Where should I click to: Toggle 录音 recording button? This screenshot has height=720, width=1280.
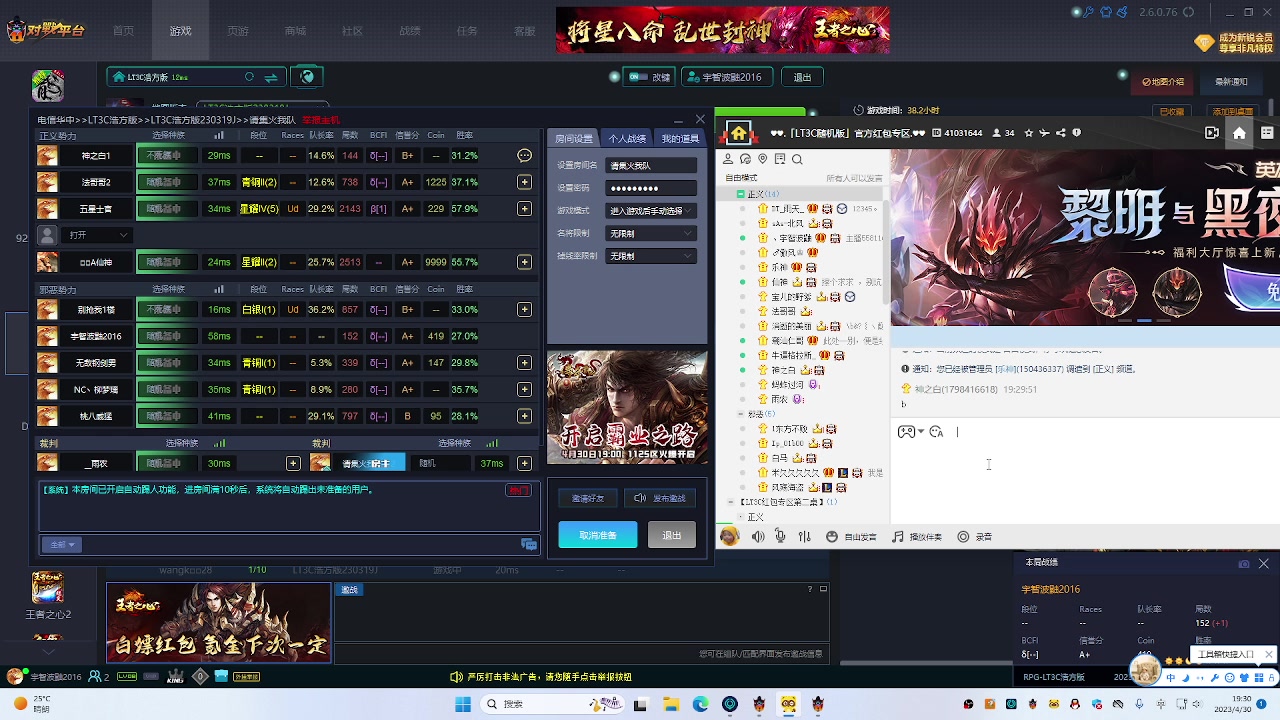pos(974,537)
